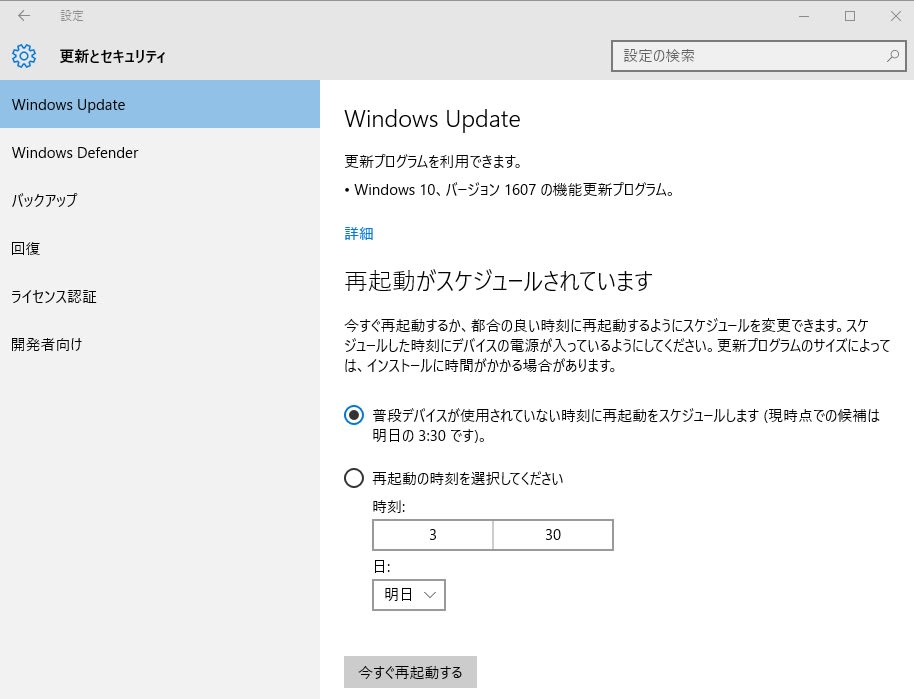Viewport: 914px width, 699px height.
Task: Click 今すぐ再起動する button
Action: (410, 672)
